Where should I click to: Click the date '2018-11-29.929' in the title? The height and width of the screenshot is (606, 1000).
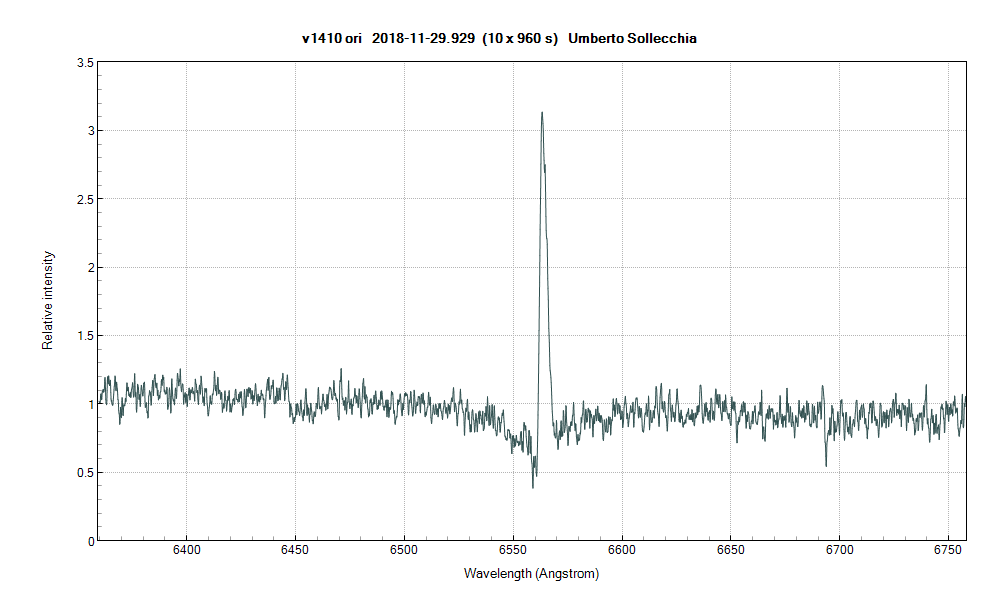pos(422,38)
